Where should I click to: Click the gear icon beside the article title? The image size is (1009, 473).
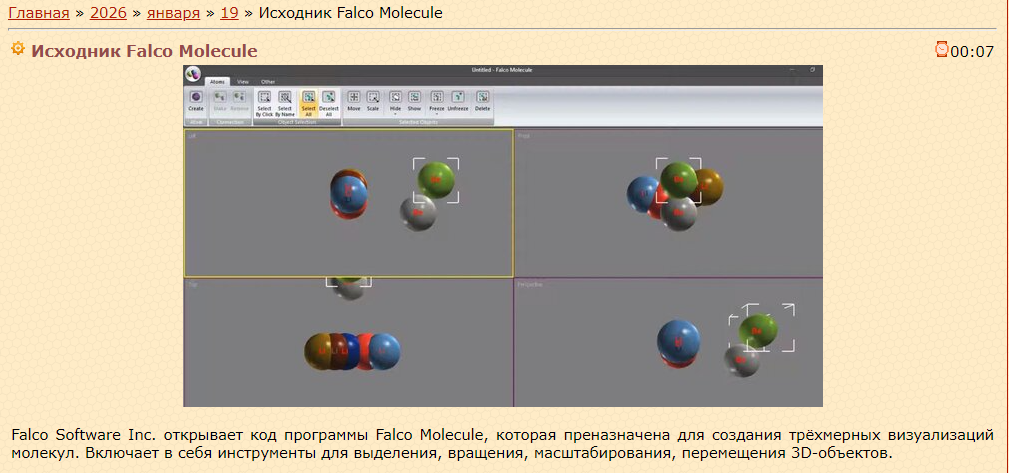(18, 48)
